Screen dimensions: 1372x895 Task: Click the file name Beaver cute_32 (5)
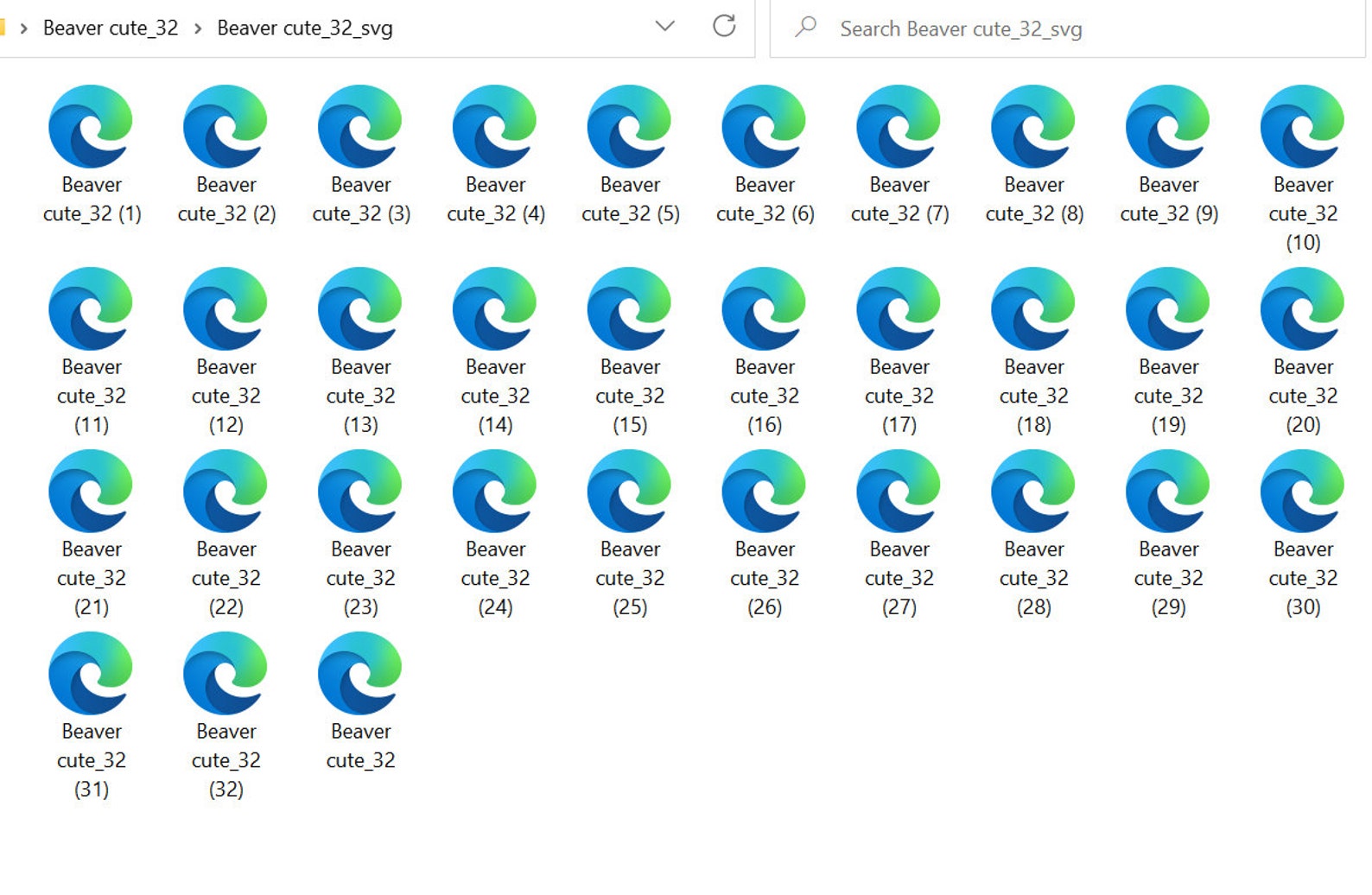631,199
